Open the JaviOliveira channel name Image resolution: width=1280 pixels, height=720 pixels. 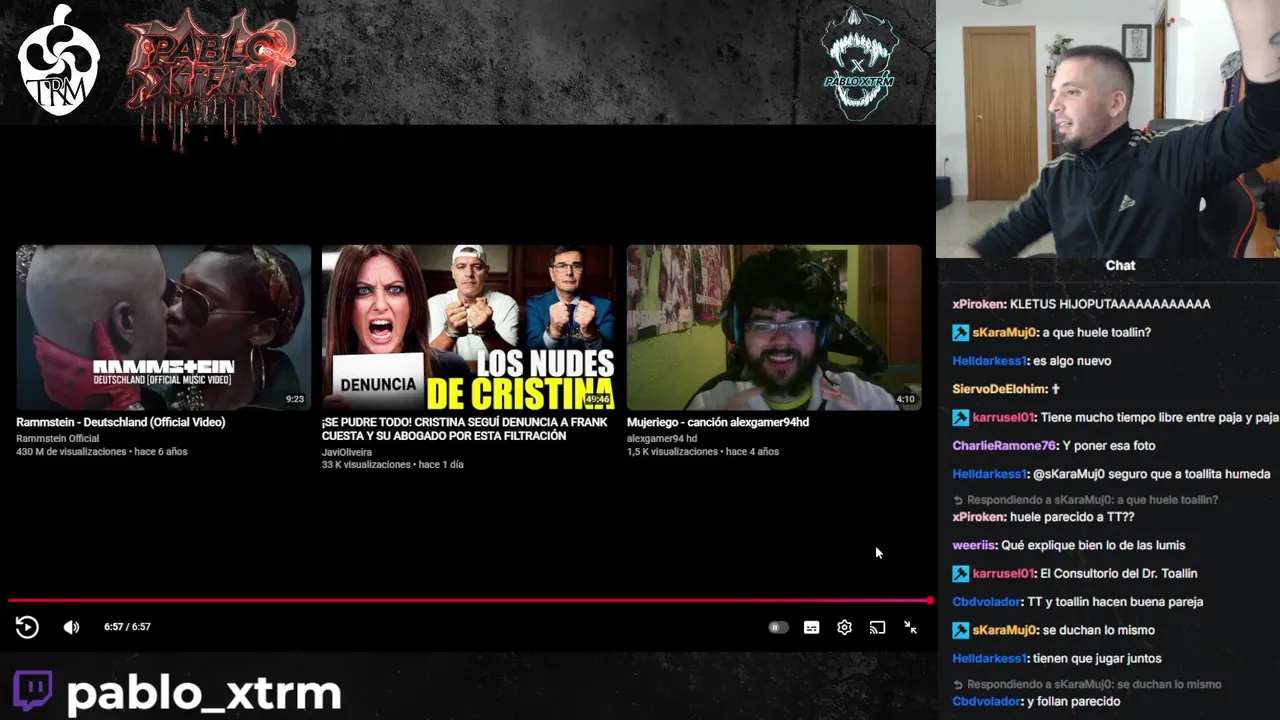(346, 452)
